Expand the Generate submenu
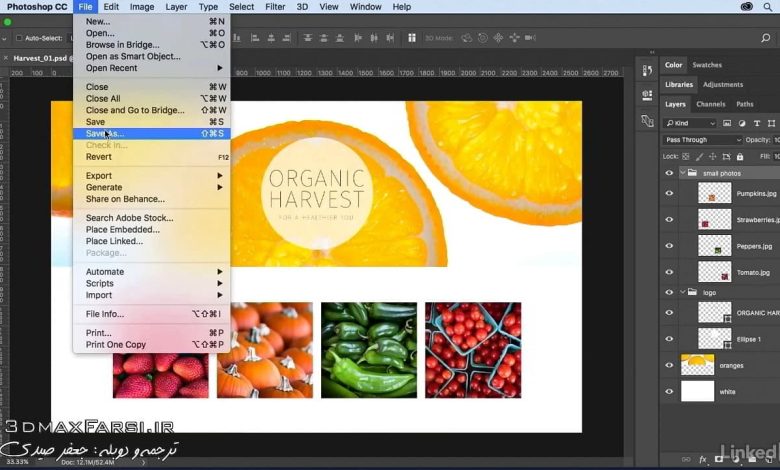 click(152, 188)
